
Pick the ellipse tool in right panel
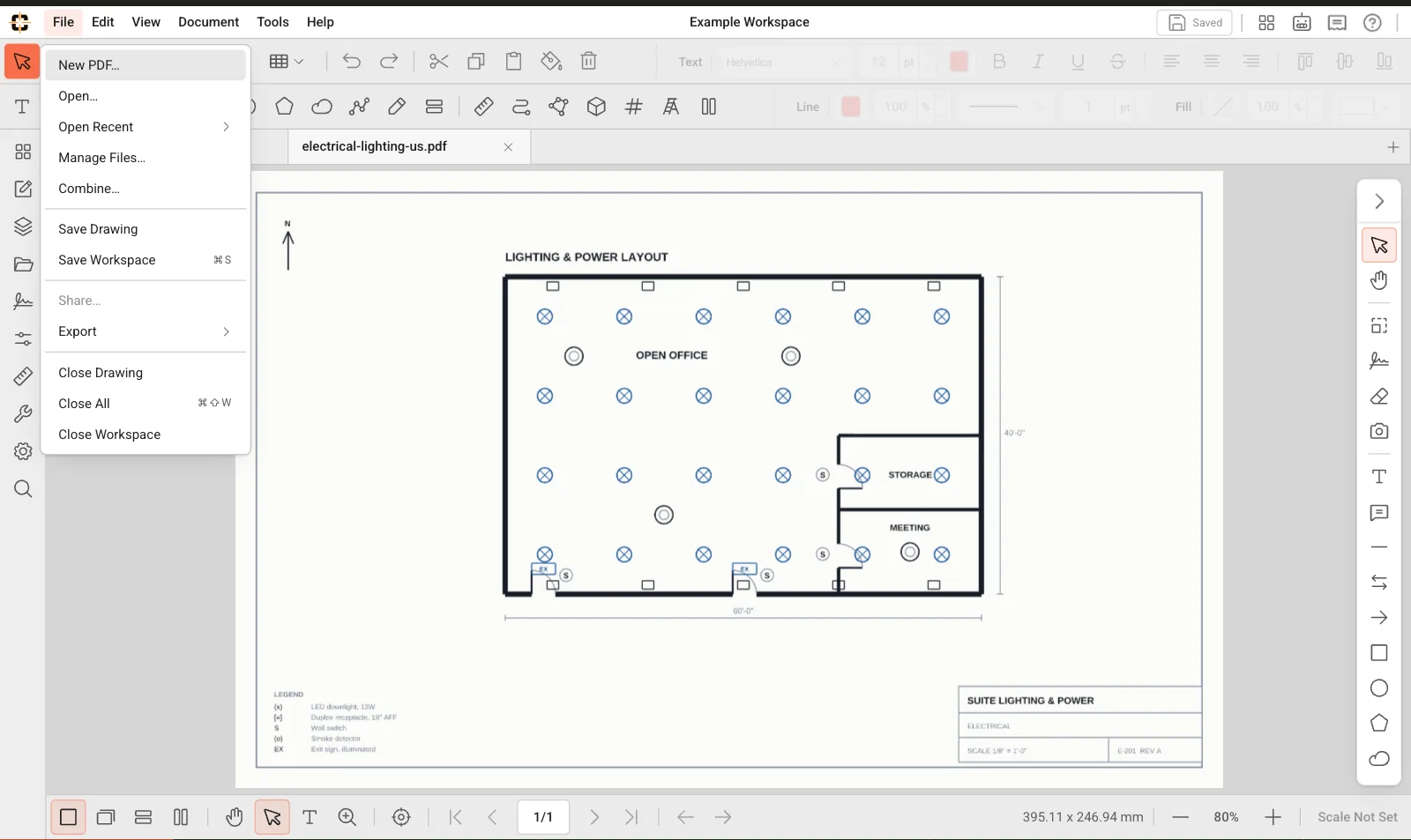(1379, 688)
